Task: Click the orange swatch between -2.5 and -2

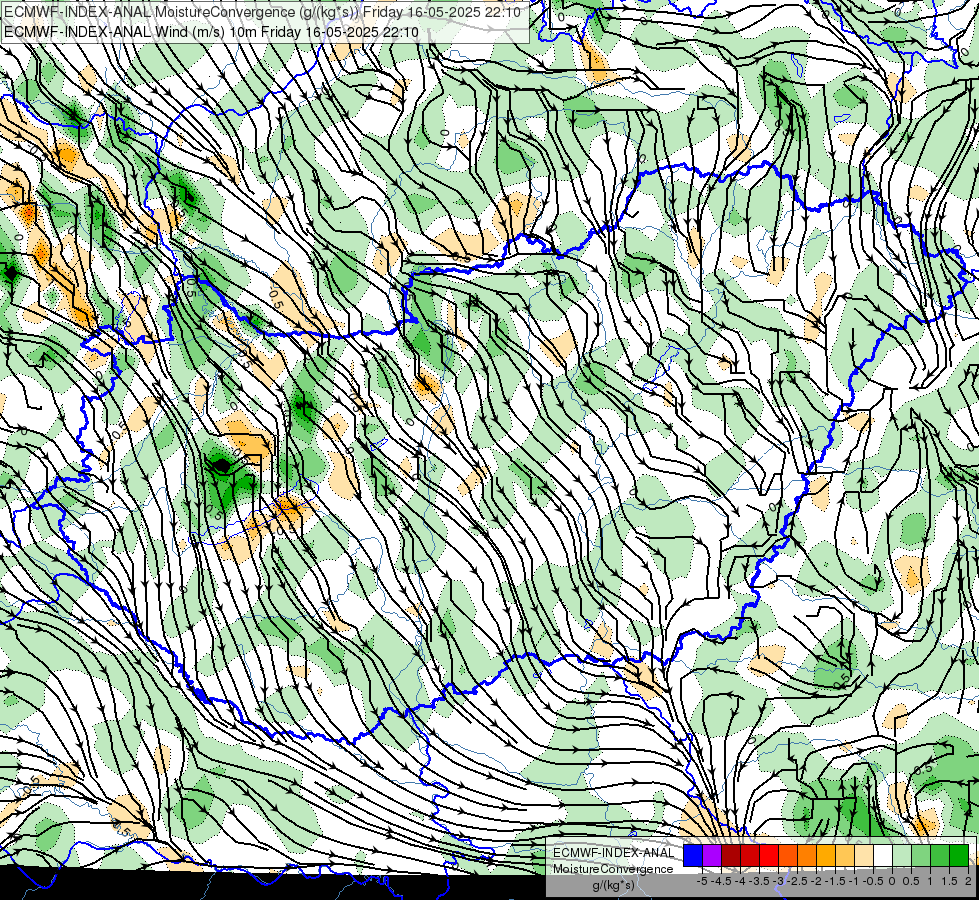Action: pos(807,856)
